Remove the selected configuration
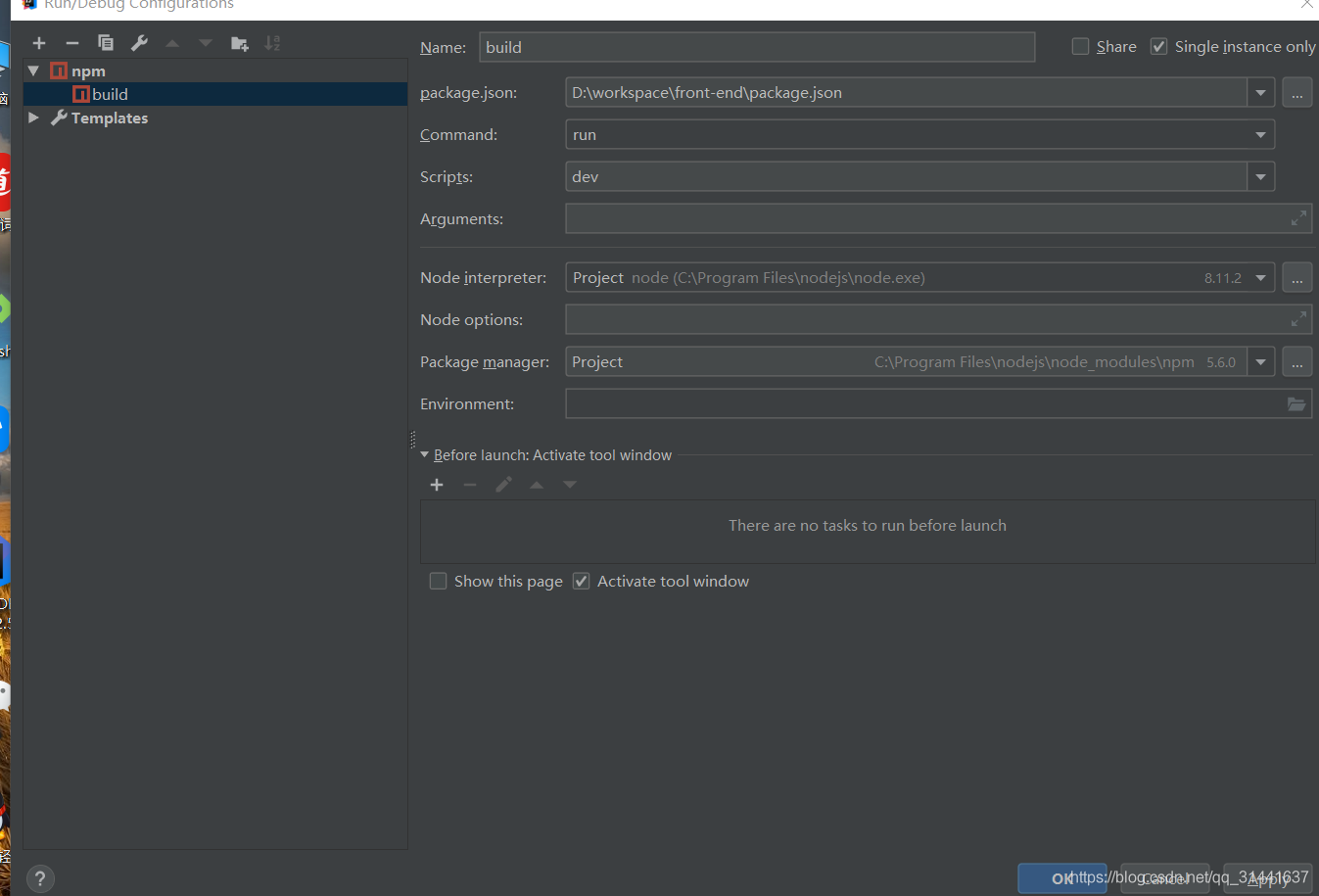This screenshot has height=896, width=1319. [x=71, y=43]
